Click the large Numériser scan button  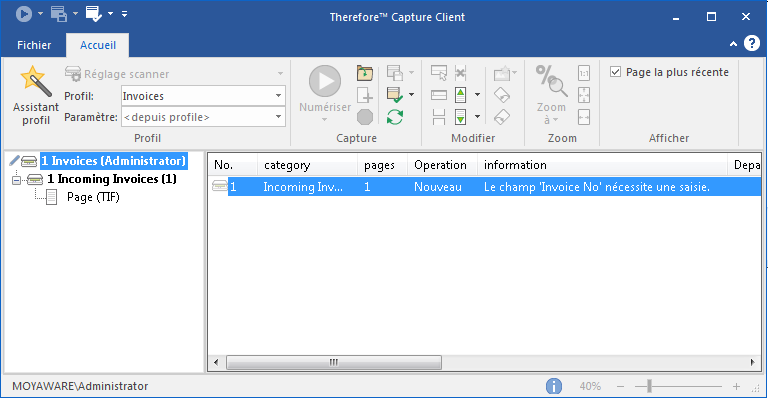[325, 81]
